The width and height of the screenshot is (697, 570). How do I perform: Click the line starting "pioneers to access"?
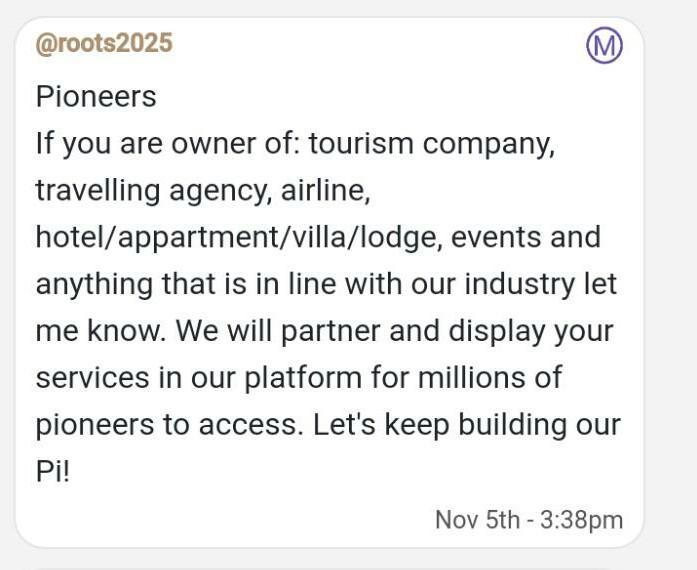(328, 425)
